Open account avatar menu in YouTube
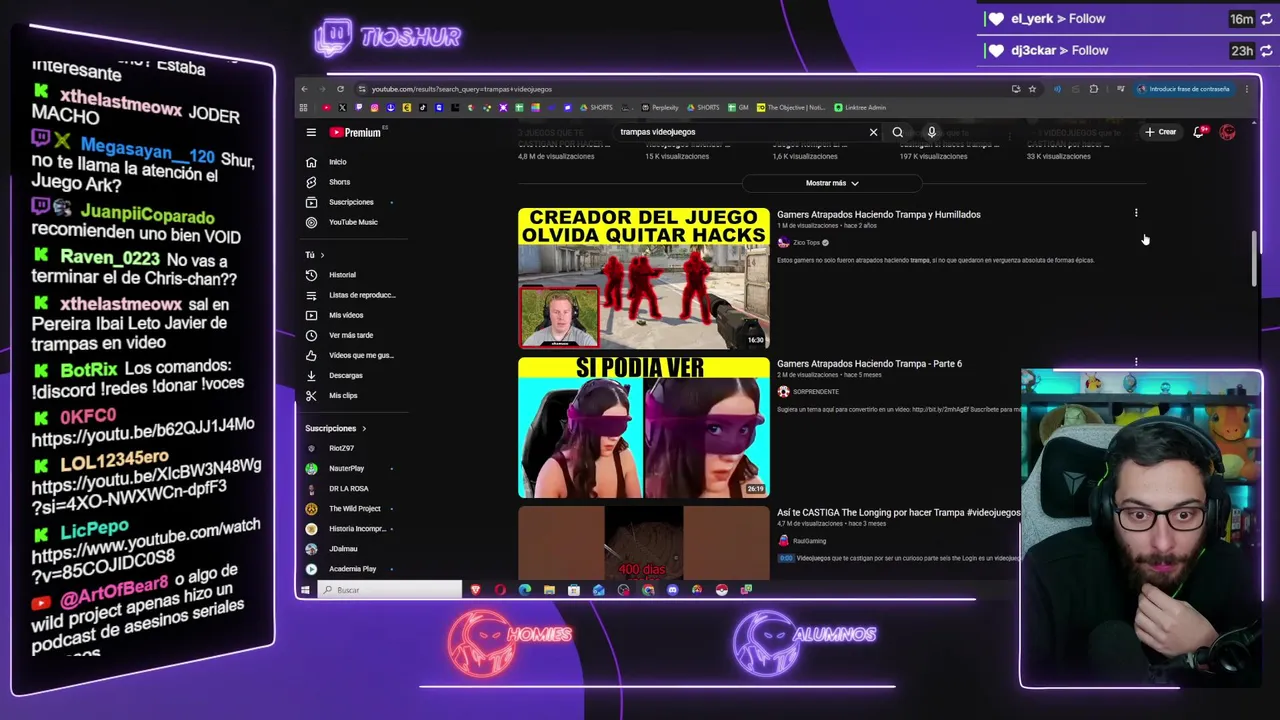This screenshot has height=720, width=1280. pyautogui.click(x=1227, y=132)
